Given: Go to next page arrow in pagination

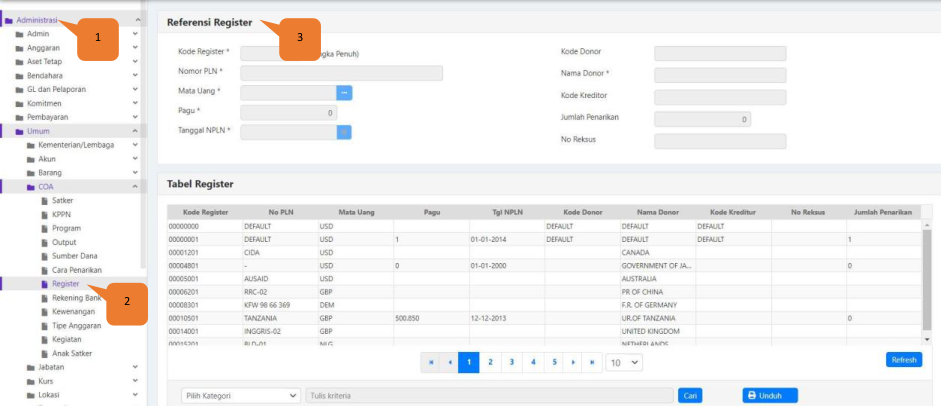Looking at the screenshot, I should click(x=573, y=362).
